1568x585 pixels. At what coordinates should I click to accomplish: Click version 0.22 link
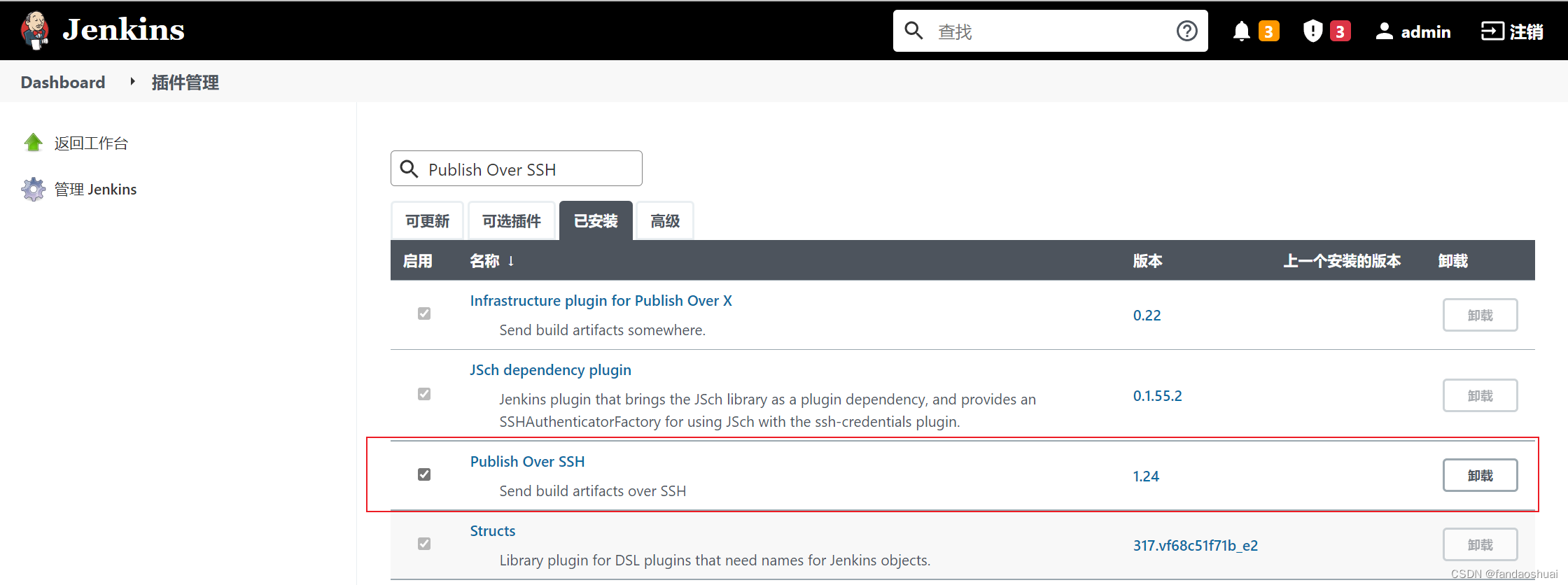1147,316
